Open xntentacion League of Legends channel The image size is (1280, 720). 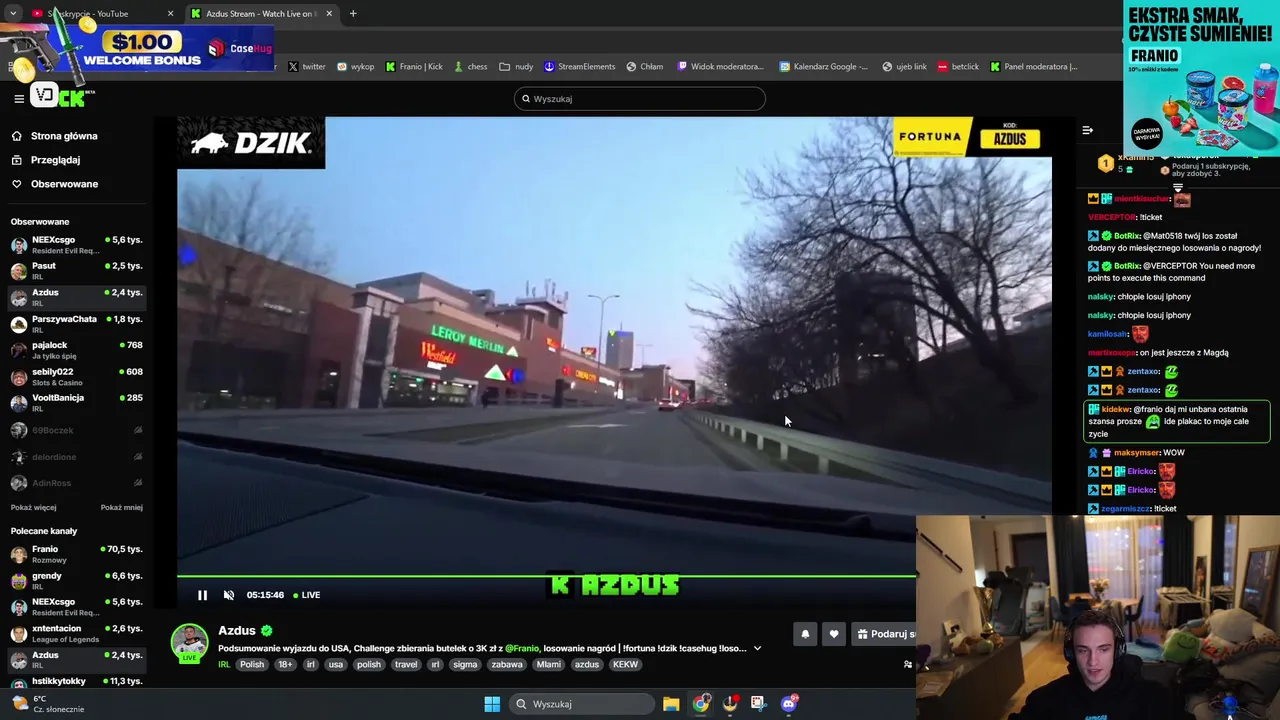click(x=77, y=634)
